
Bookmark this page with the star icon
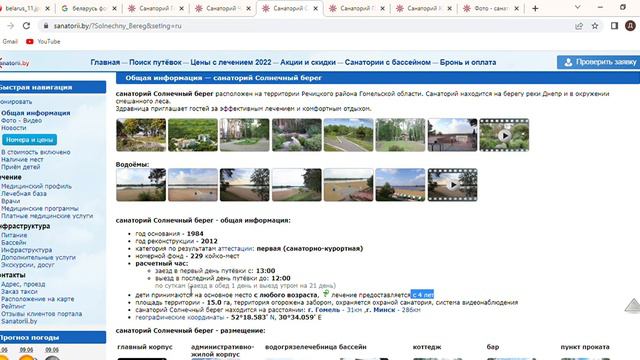pos(595,26)
